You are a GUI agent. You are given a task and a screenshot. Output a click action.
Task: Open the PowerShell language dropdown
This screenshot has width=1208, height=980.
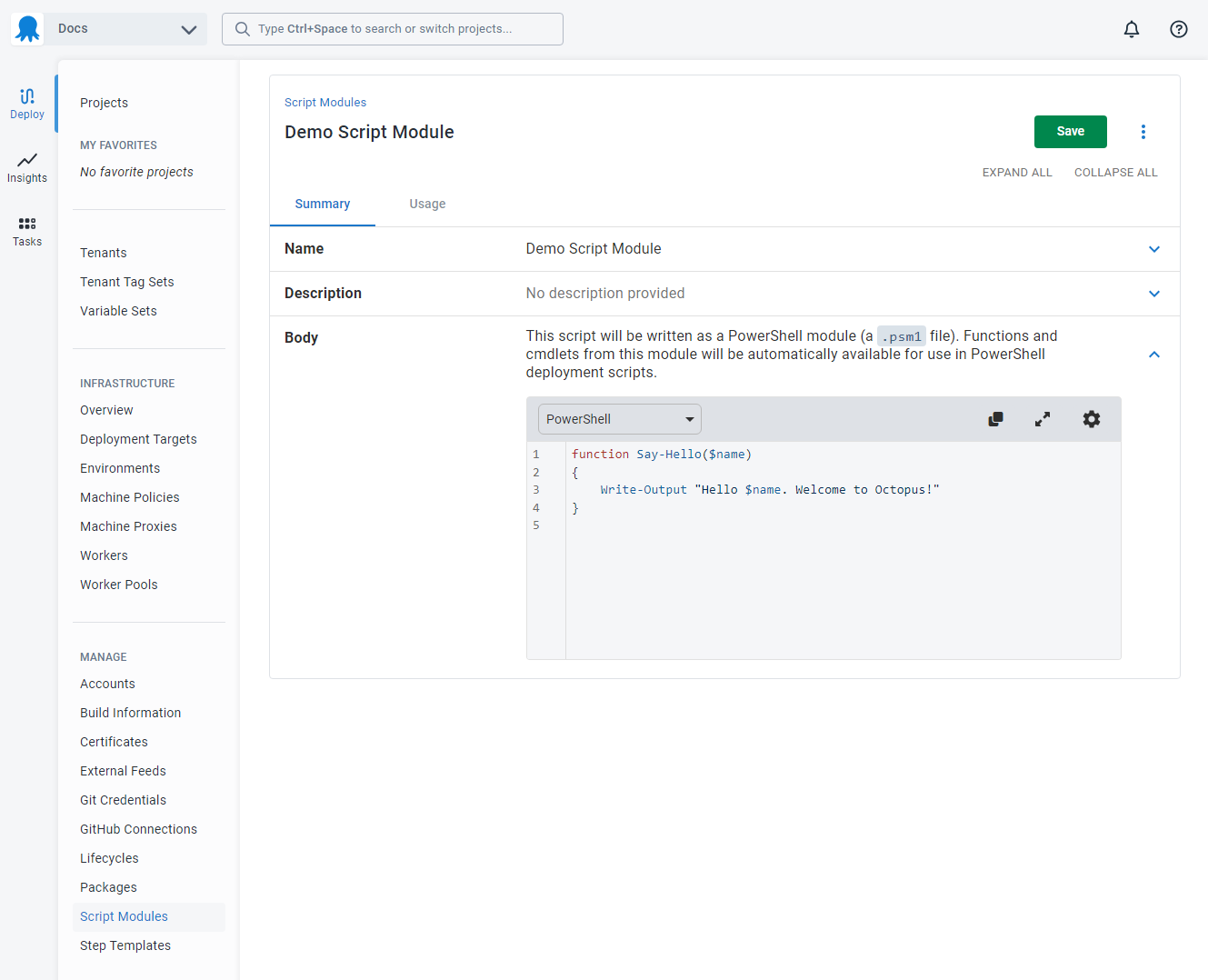(x=620, y=419)
